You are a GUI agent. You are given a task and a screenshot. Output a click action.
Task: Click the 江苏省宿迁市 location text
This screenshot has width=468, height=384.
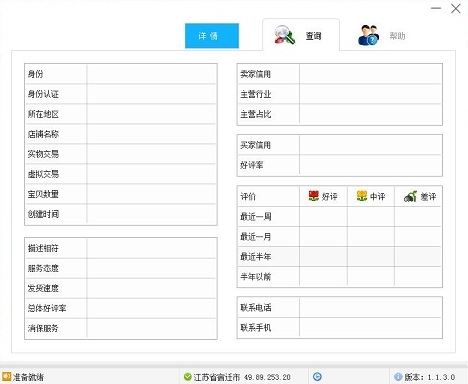217,377
